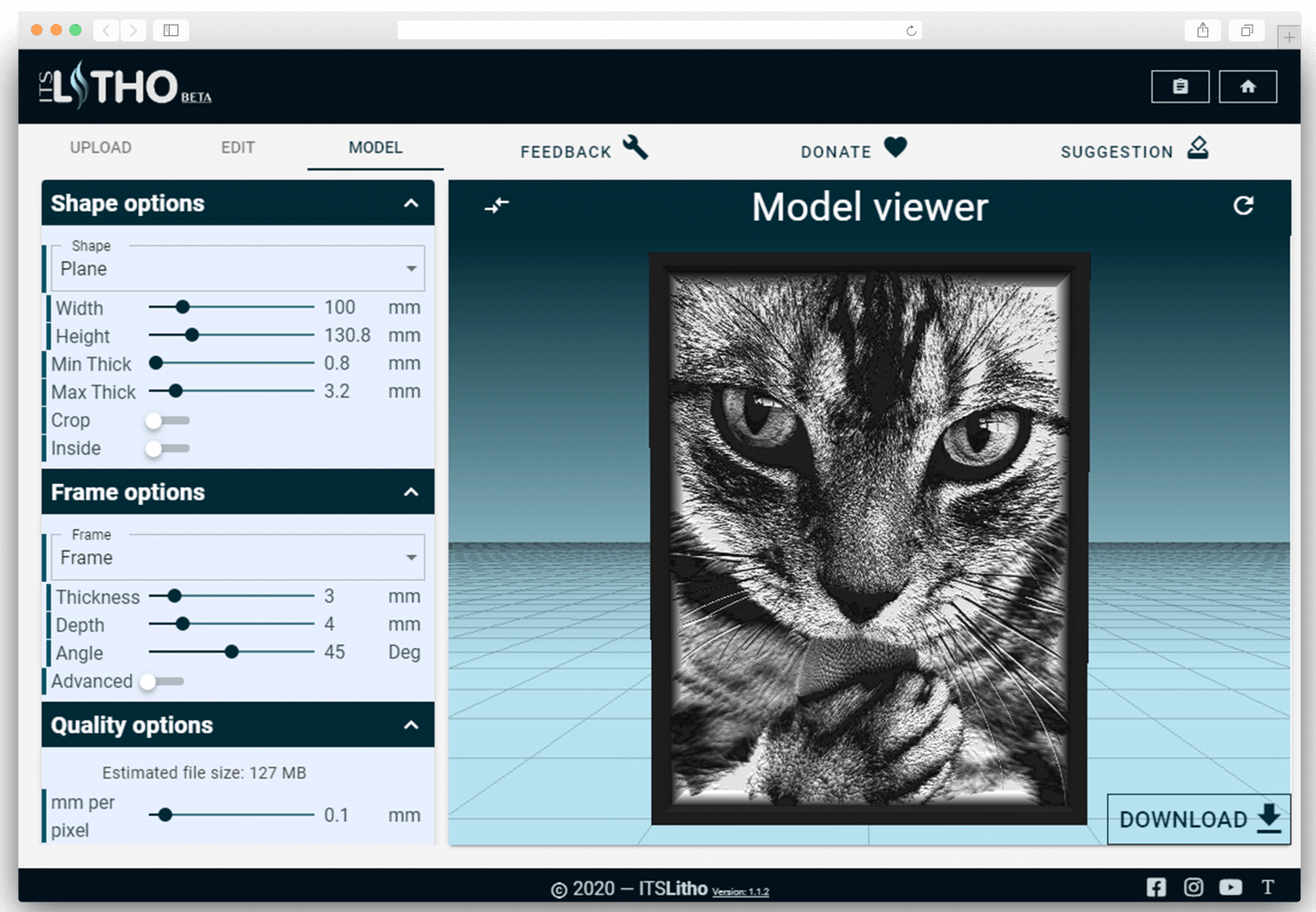1316x912 pixels.
Task: Click the DOWNLOAD button
Action: click(1198, 820)
